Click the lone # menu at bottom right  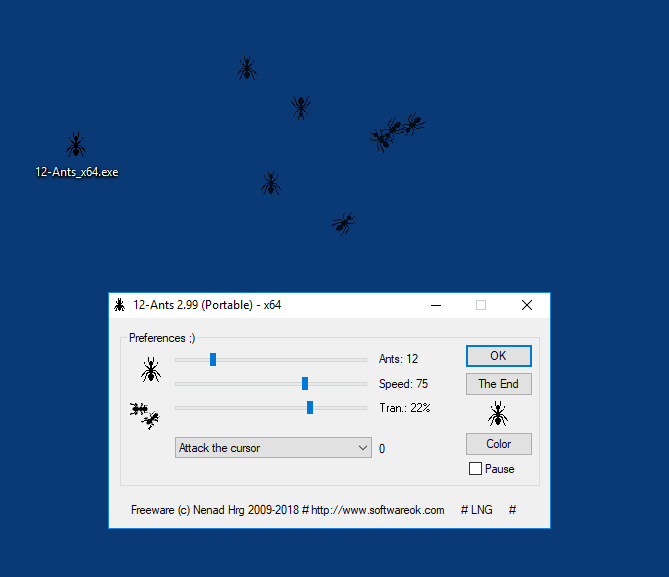[x=512, y=510]
